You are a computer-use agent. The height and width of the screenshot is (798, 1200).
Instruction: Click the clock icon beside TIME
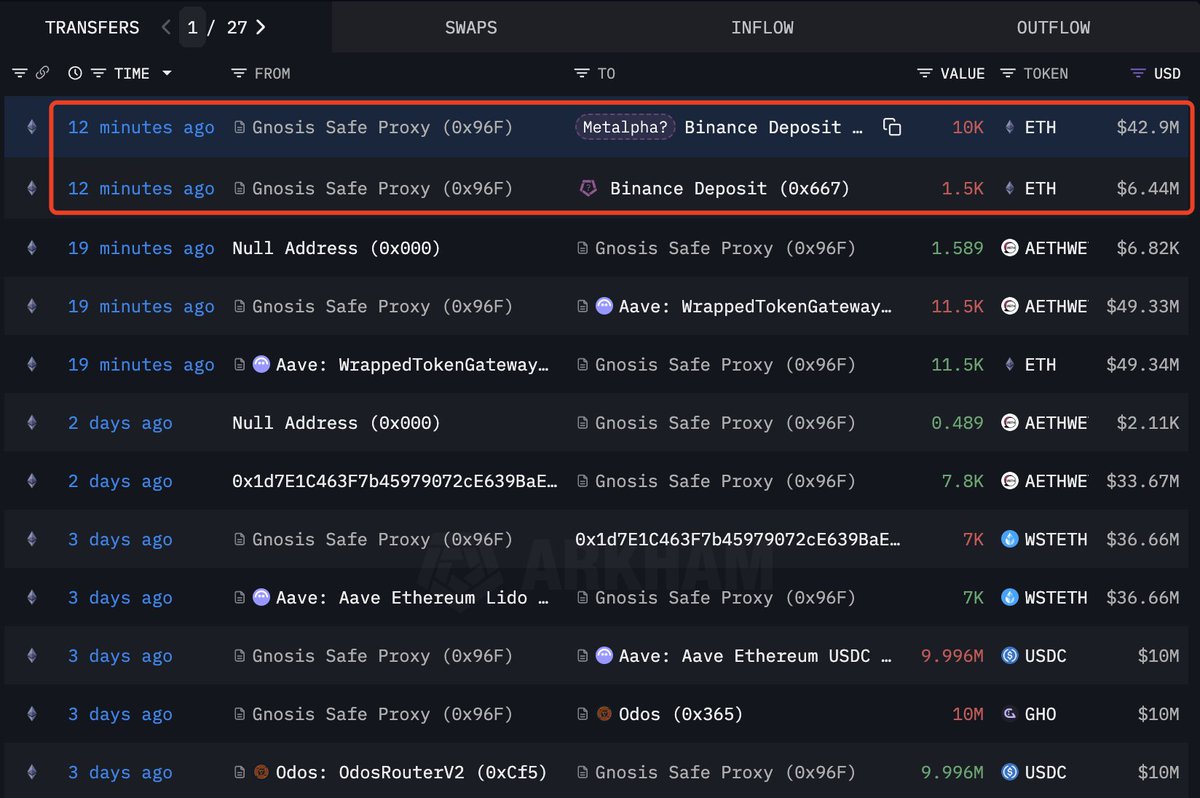pyautogui.click(x=75, y=73)
